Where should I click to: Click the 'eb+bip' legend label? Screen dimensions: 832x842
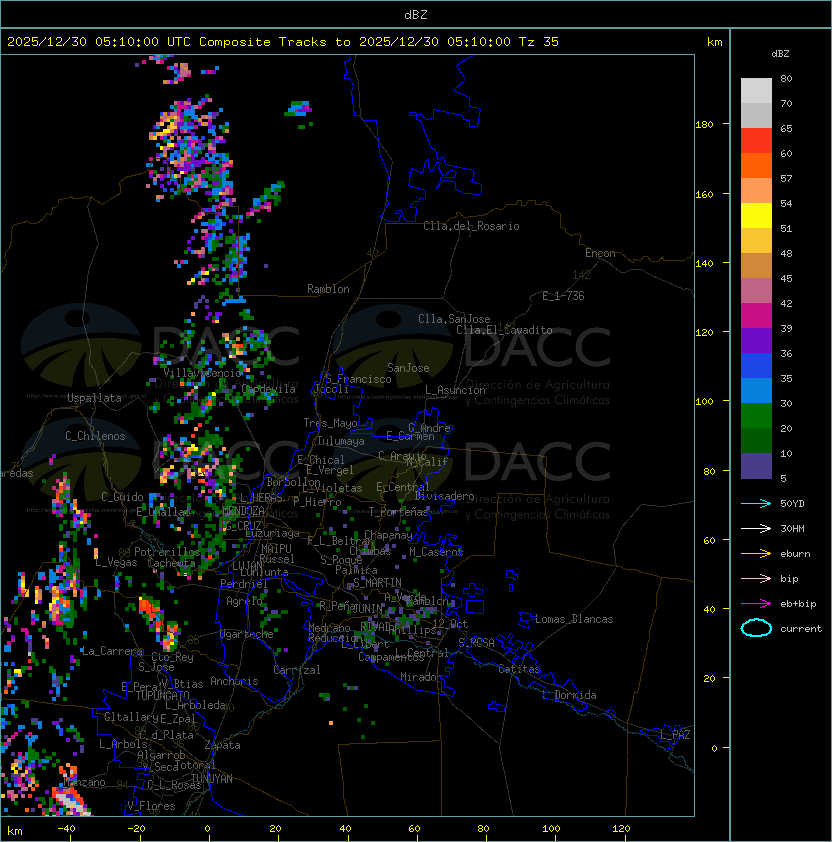(x=798, y=604)
